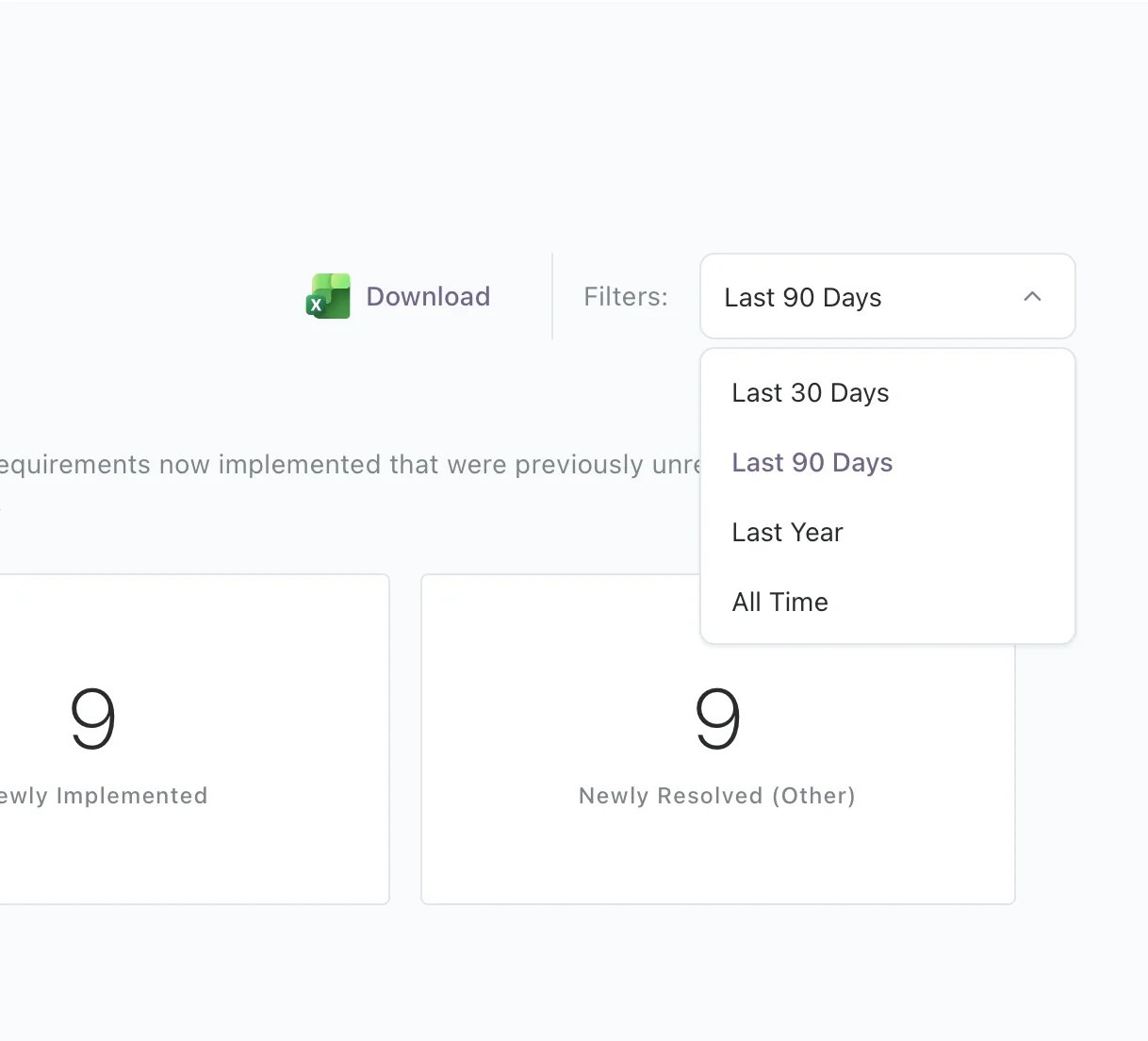Click the 9 above Newly Implemented

93,718
